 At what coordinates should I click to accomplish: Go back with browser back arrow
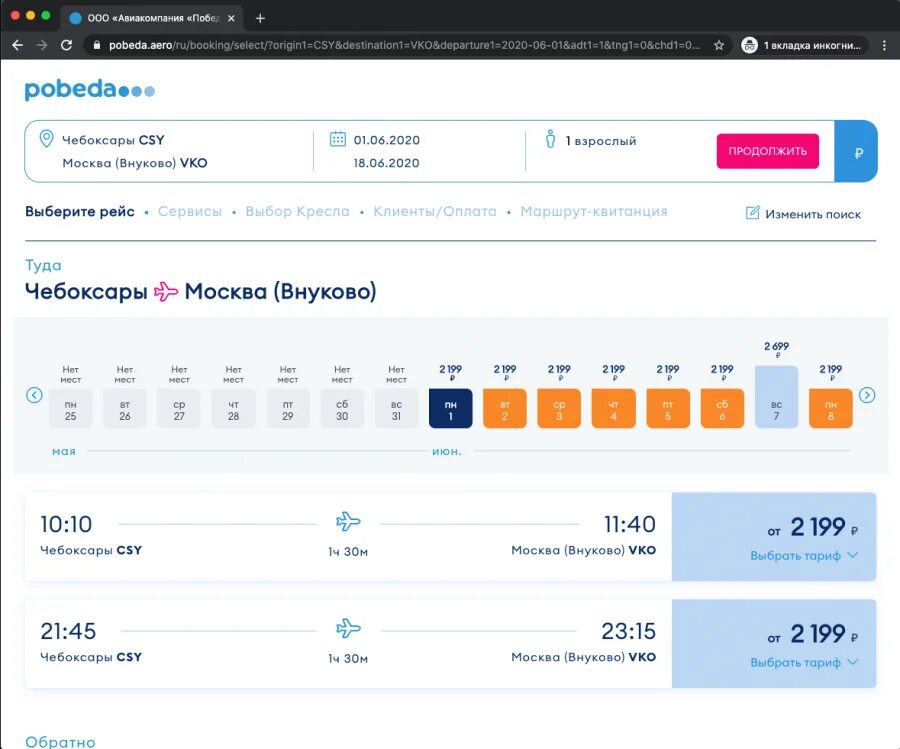point(17,45)
